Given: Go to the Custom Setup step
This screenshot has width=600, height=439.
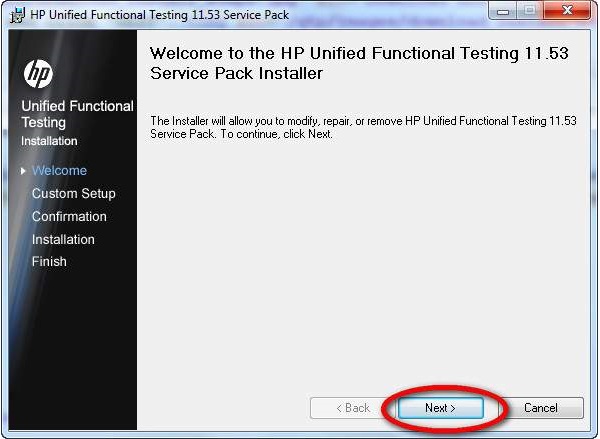Looking at the screenshot, I should 73,194.
